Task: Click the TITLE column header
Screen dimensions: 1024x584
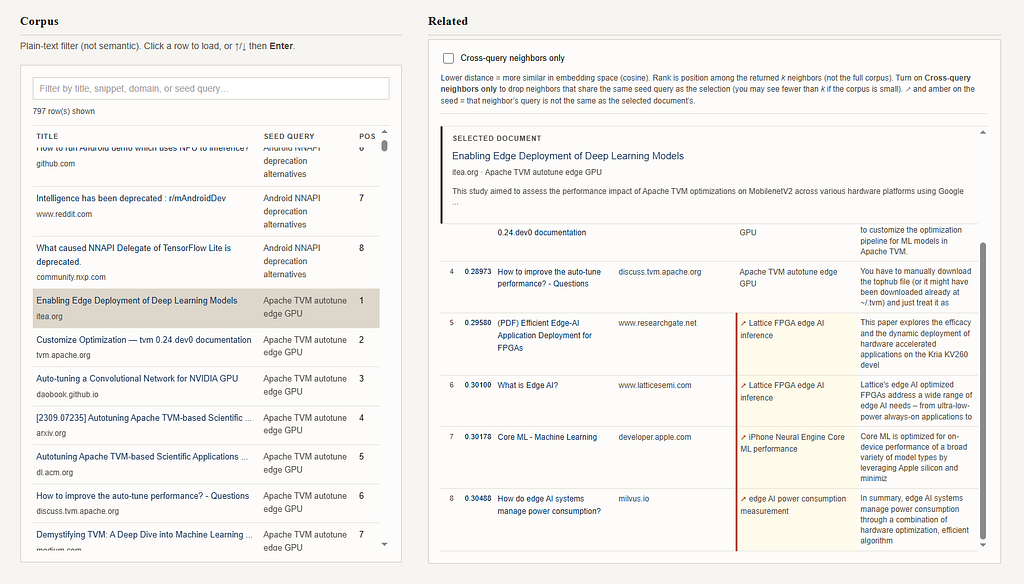Action: pyautogui.click(x=47, y=137)
